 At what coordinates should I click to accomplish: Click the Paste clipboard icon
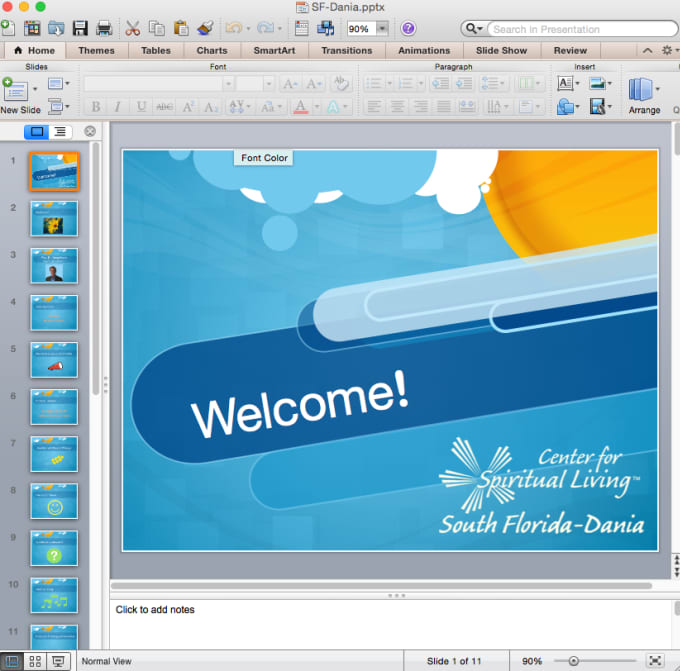pos(181,28)
